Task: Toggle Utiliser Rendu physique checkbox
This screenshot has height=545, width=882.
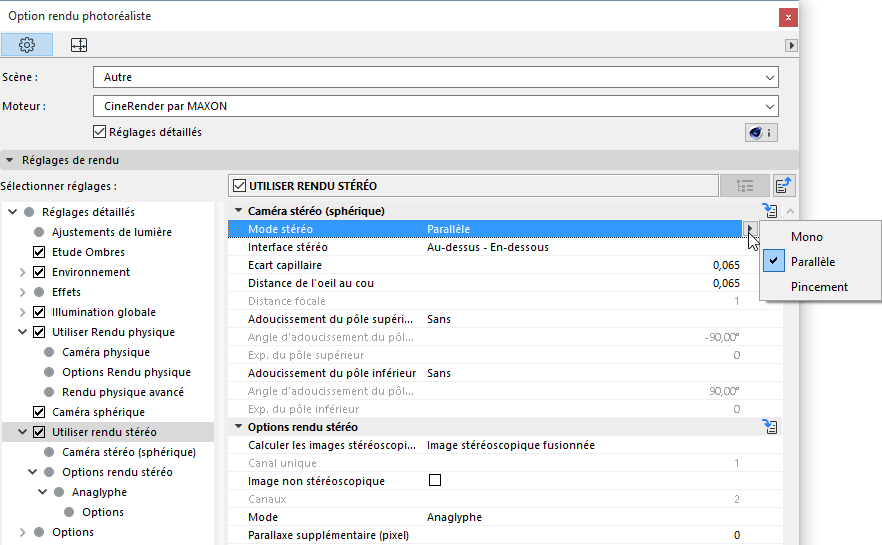Action: [x=39, y=332]
